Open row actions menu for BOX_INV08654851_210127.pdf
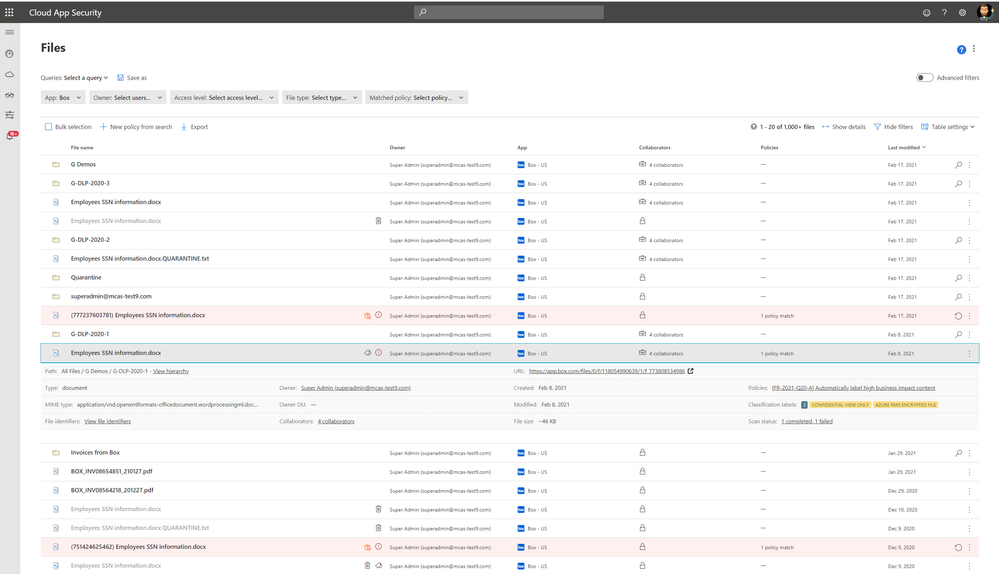 click(970, 472)
